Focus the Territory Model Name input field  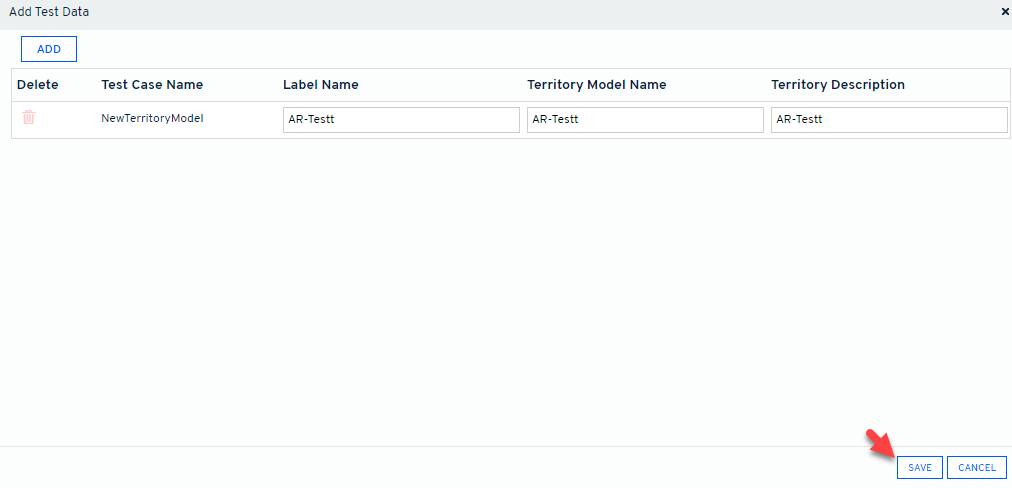(x=645, y=120)
